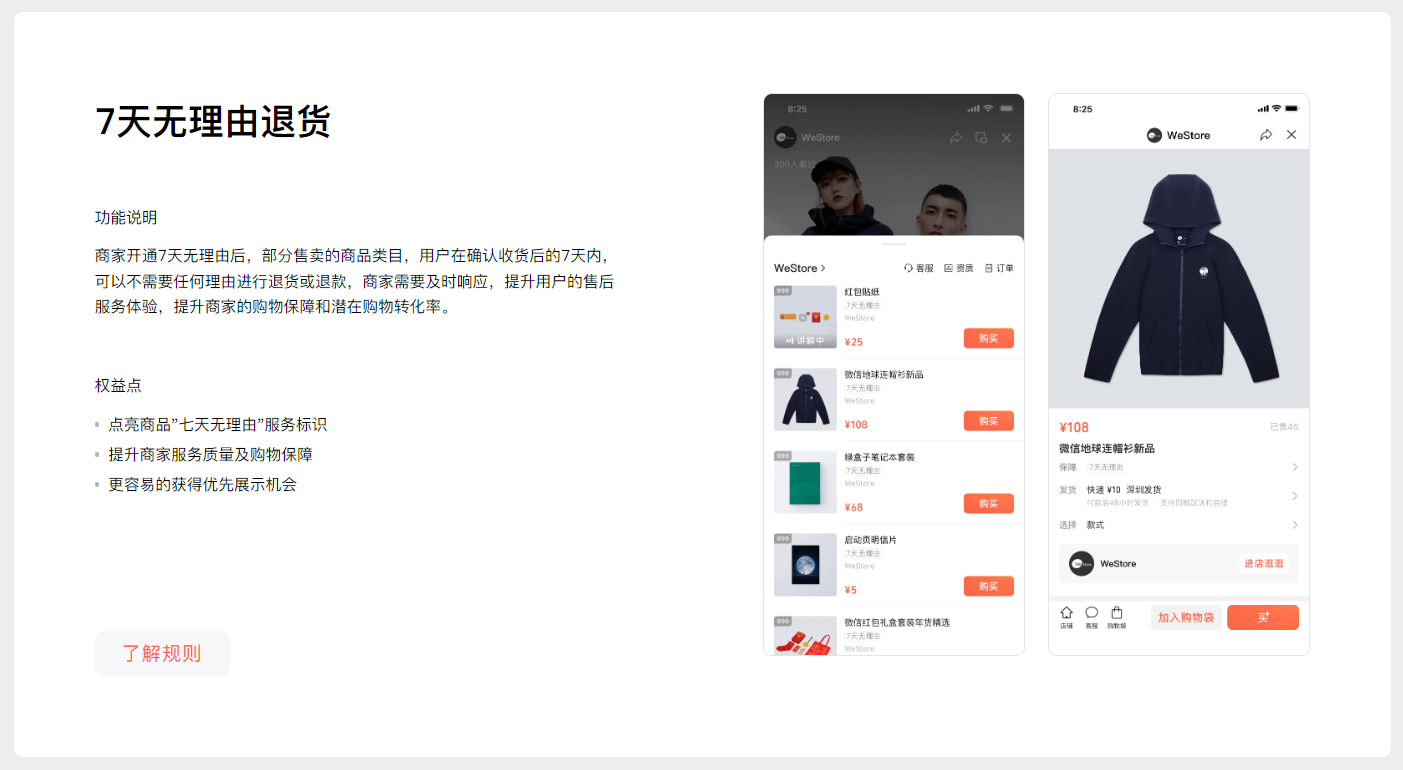Click the hoodie product image in the detail page
This screenshot has height=770, width=1403.
tap(1179, 279)
